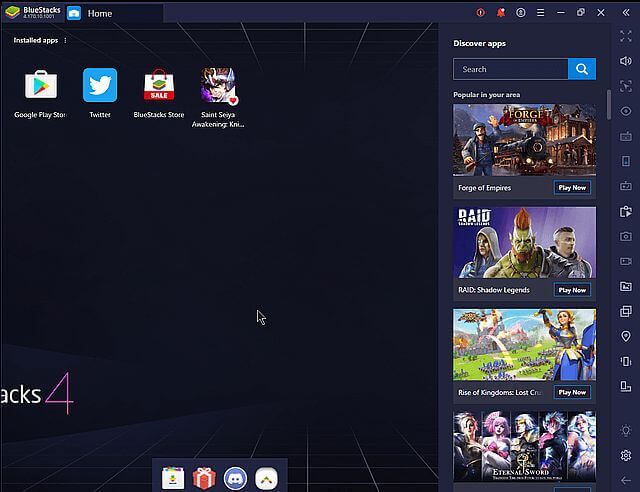Image resolution: width=640 pixels, height=492 pixels.
Task: Click Play Now for RAID: Shadow Legends
Action: pos(572,290)
